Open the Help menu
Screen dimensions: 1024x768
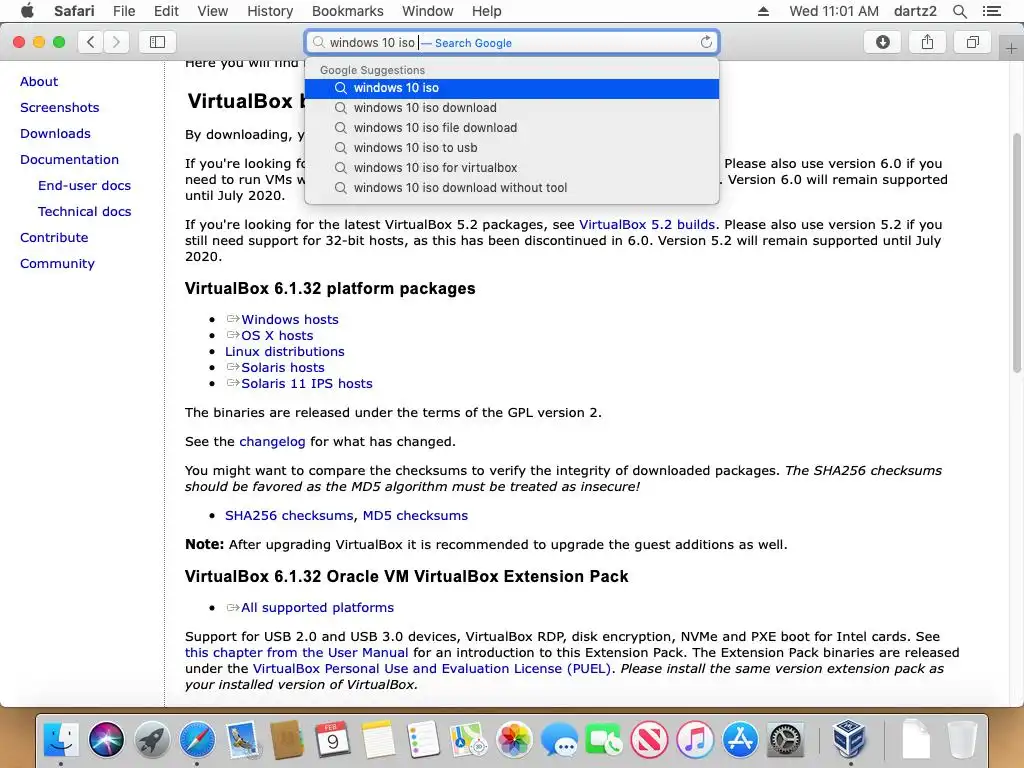(487, 11)
